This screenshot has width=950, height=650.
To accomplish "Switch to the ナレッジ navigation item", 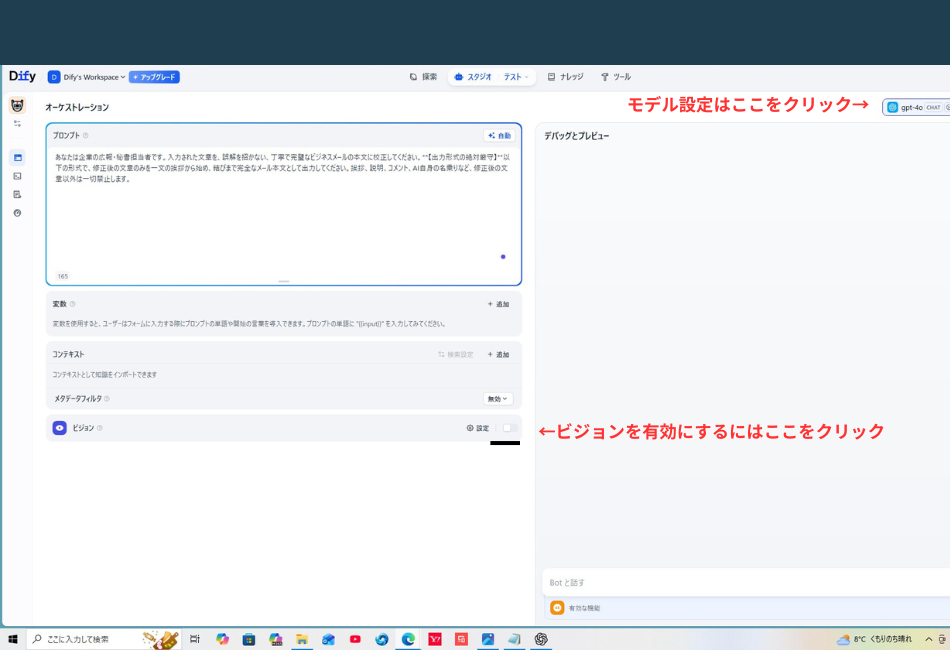I will click(568, 76).
